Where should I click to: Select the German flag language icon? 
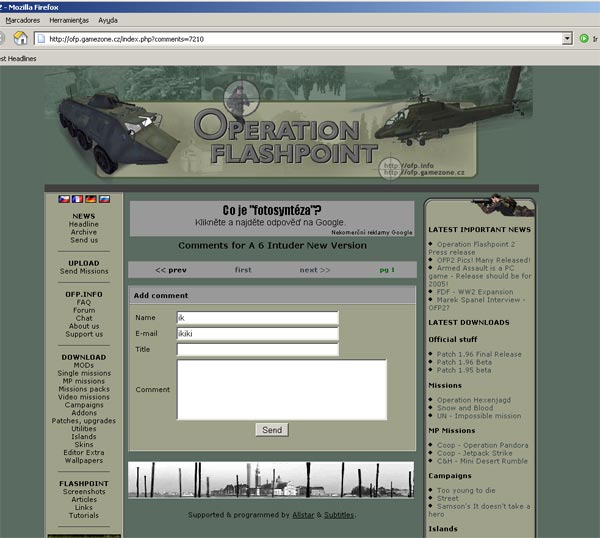point(91,199)
